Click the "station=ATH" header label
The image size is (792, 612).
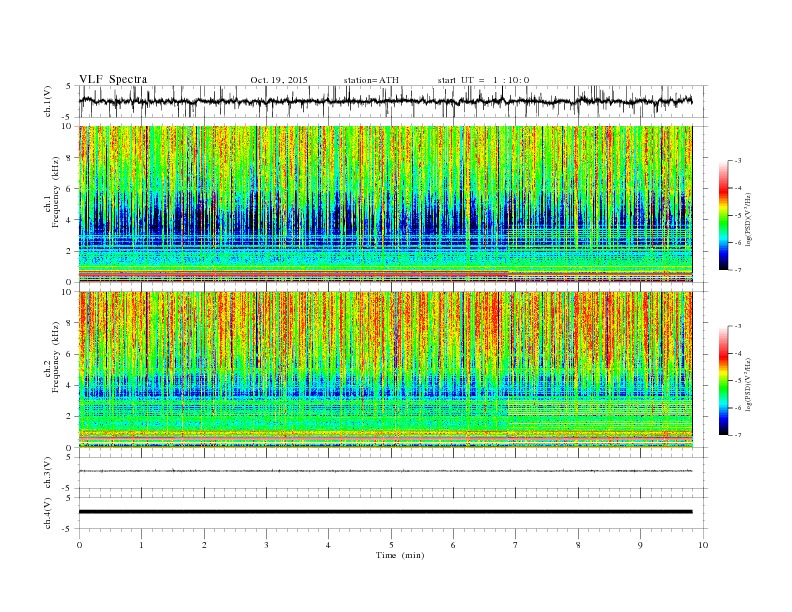[x=371, y=80]
